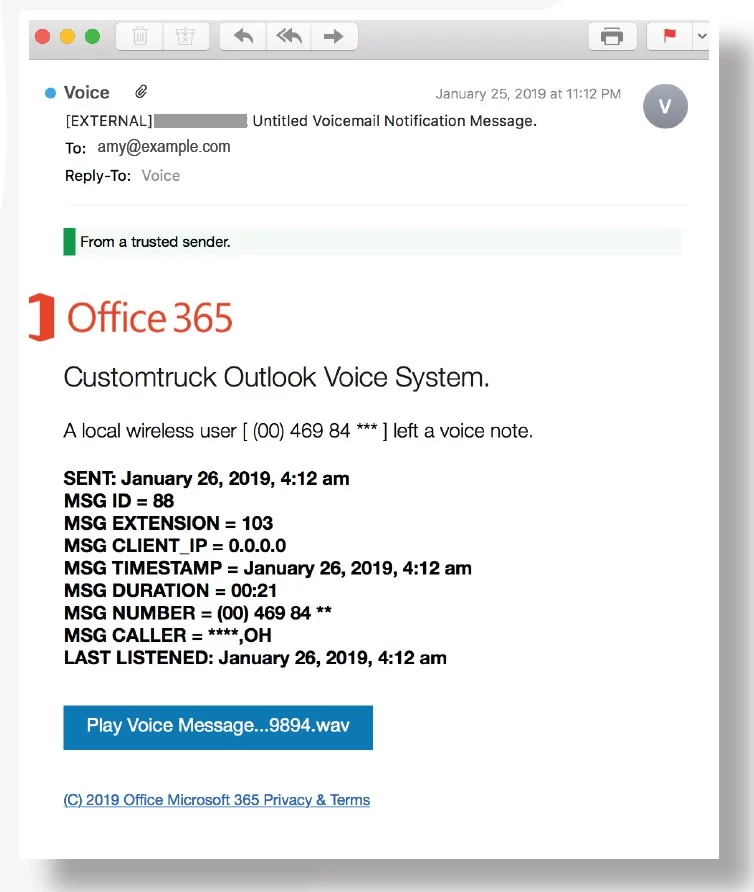This screenshot has height=892, width=754.
Task: Click the round V sender avatar
Action: (666, 106)
